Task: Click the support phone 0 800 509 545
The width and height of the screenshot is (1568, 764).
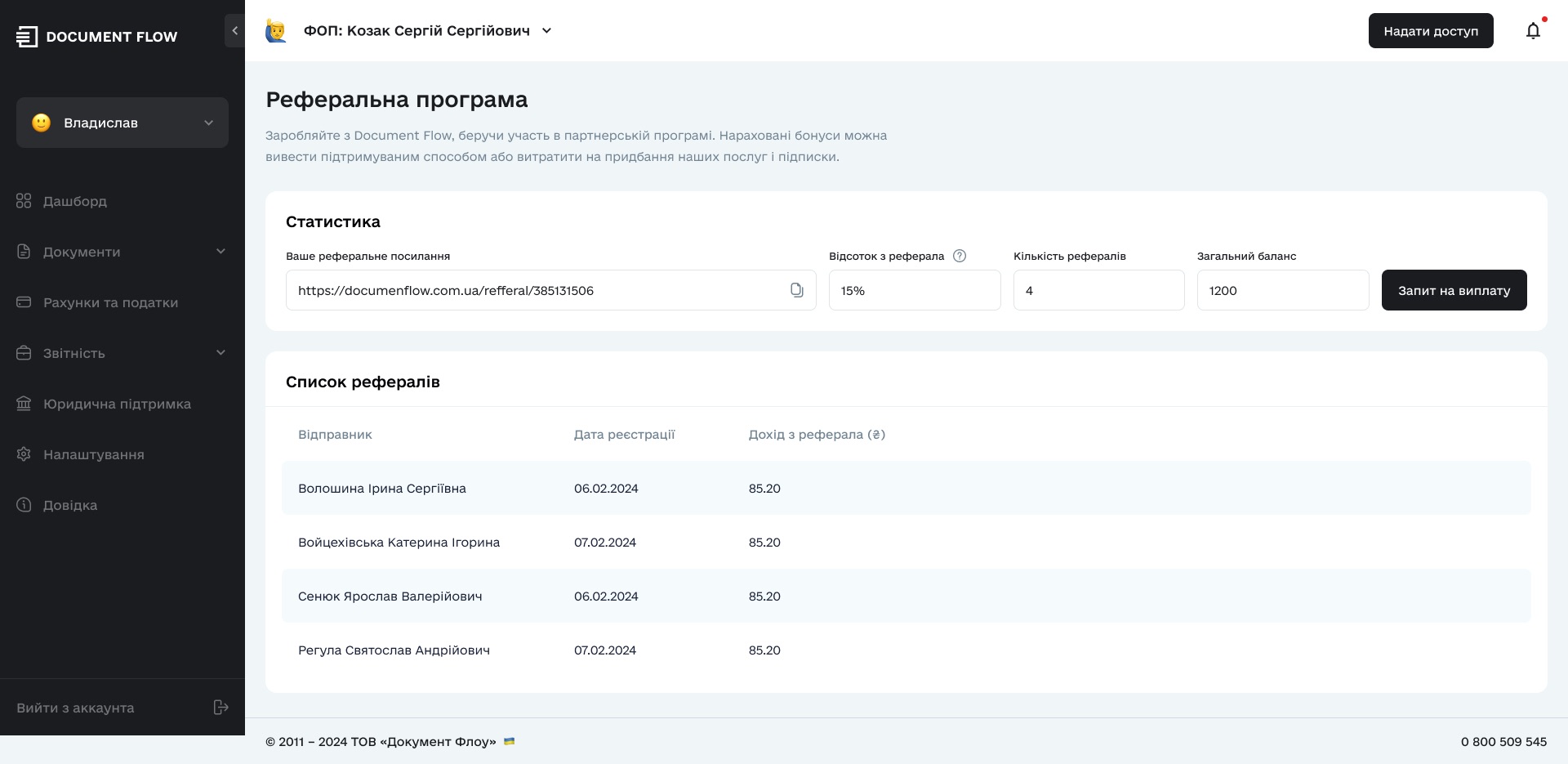Action: pyautogui.click(x=1503, y=742)
